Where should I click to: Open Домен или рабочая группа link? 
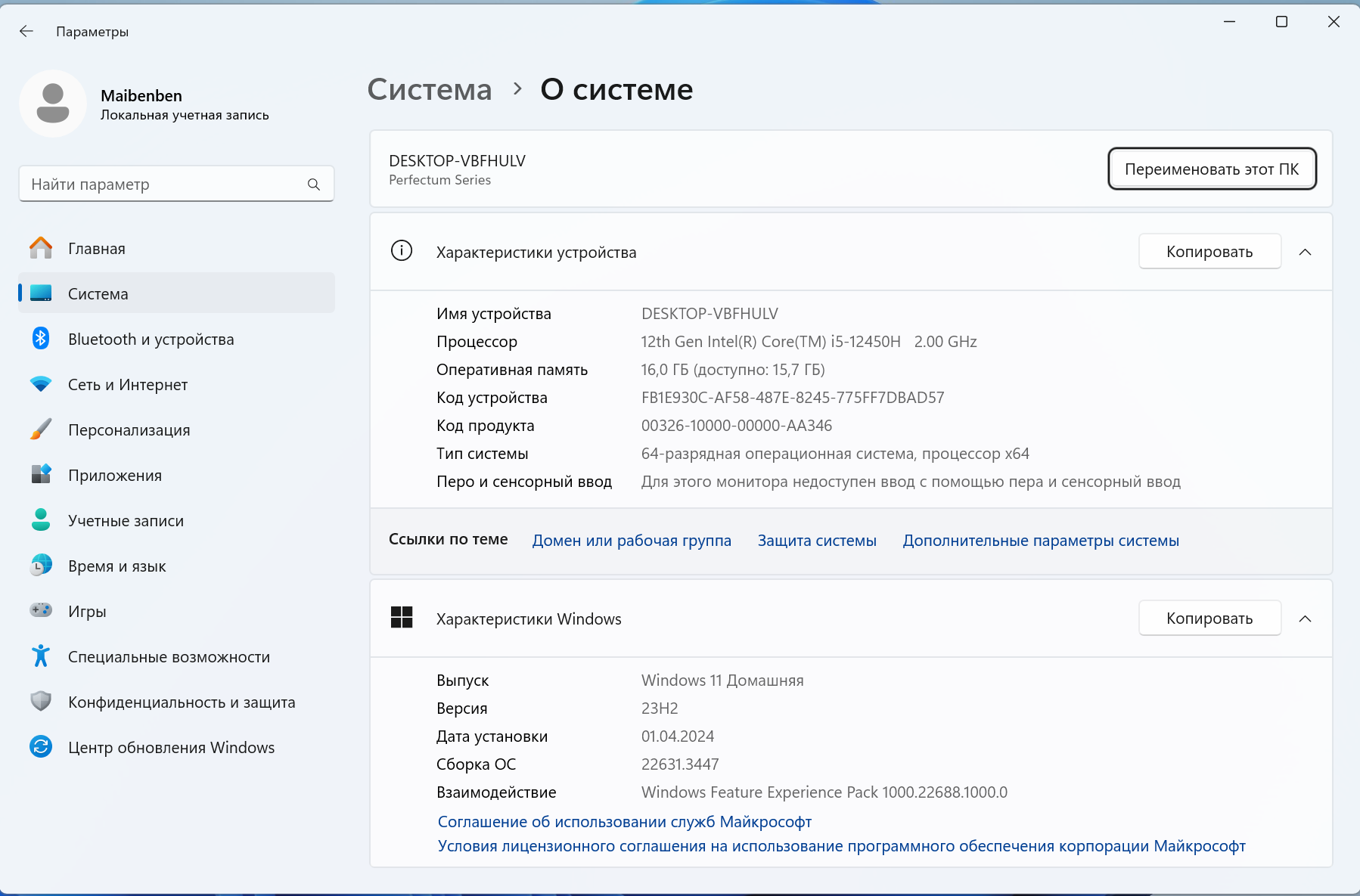pos(632,541)
